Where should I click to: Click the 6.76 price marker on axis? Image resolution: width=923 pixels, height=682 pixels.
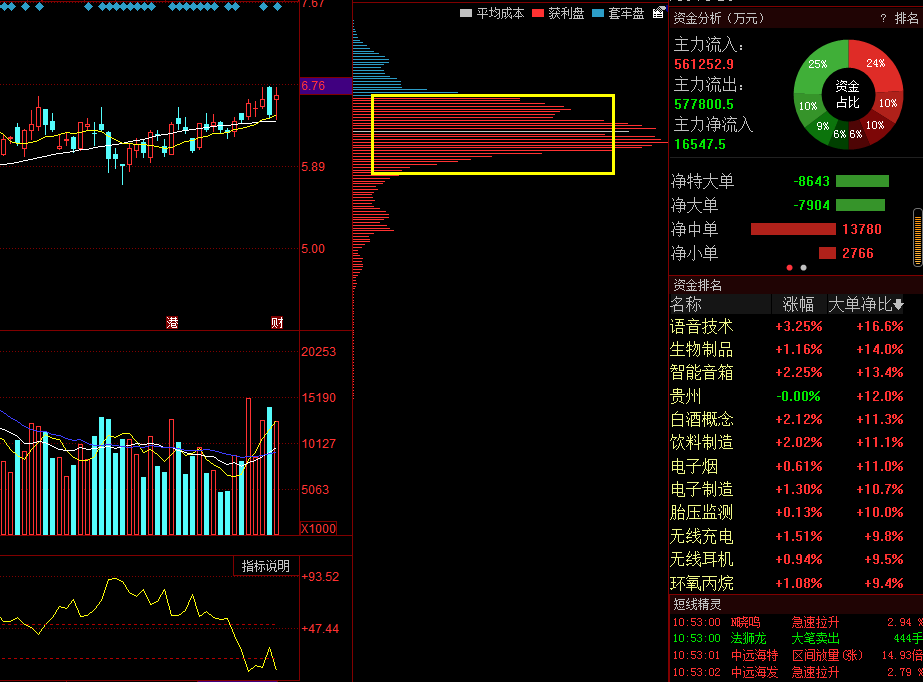coord(326,86)
